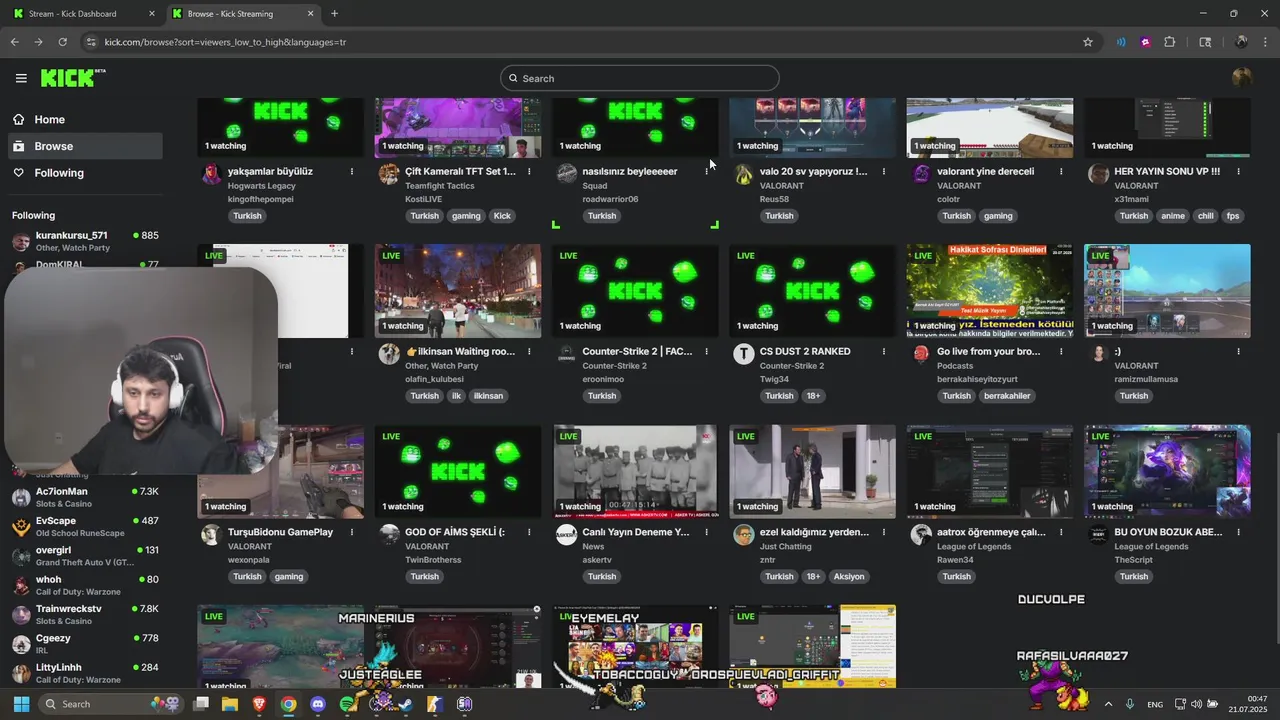Image resolution: width=1280 pixels, height=720 pixels.
Task: Open the Waiting room street stream thumbnail
Action: 458,291
